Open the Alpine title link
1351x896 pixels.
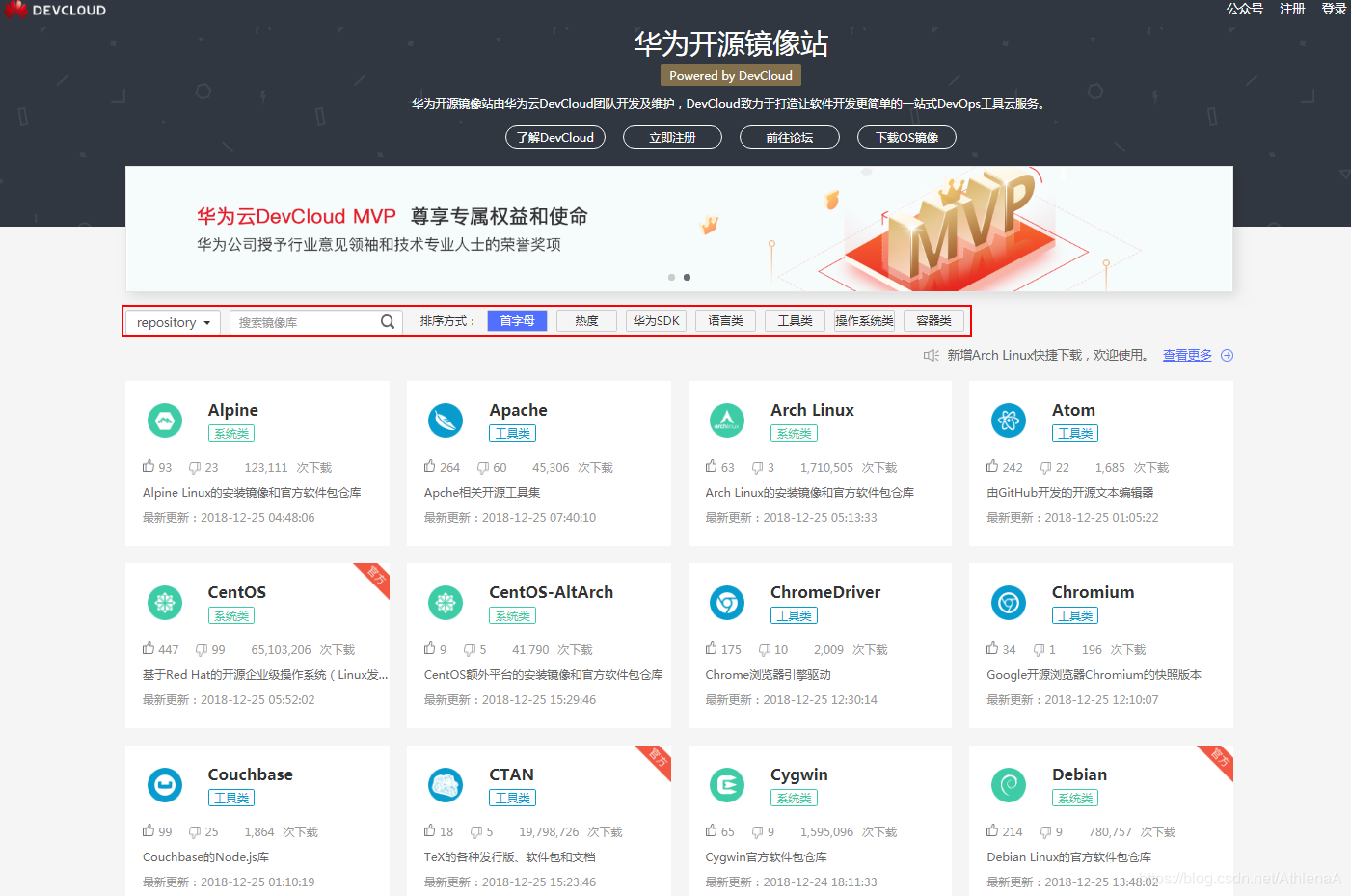233,410
